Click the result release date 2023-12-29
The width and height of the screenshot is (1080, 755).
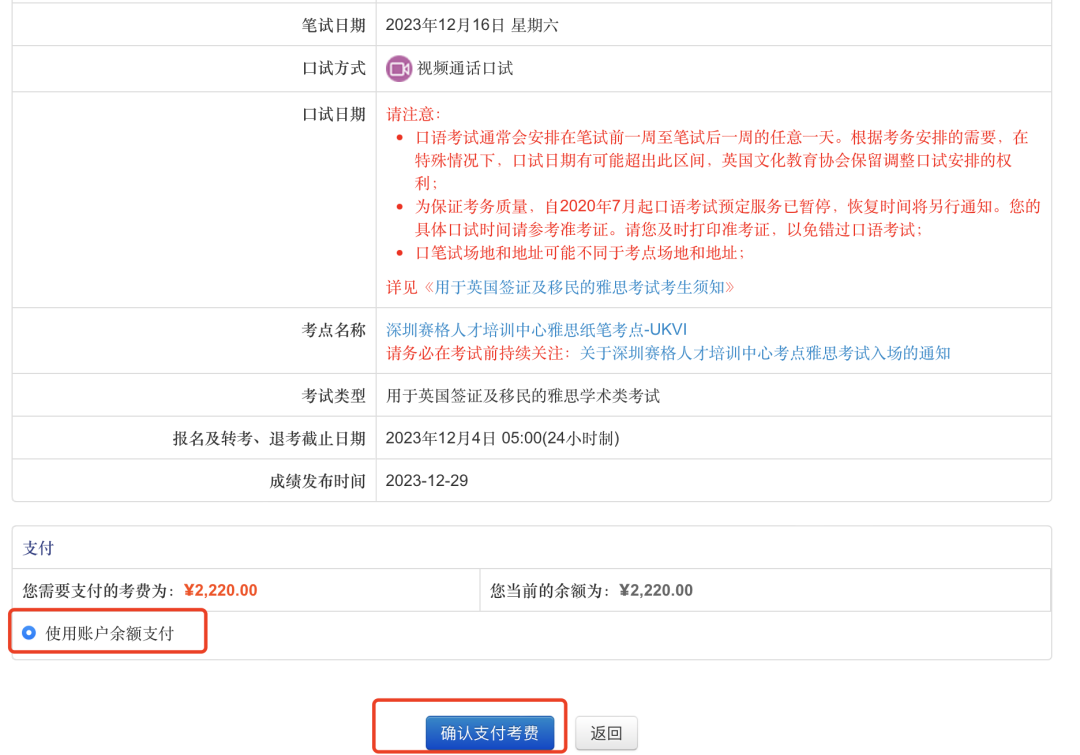[x=427, y=481]
